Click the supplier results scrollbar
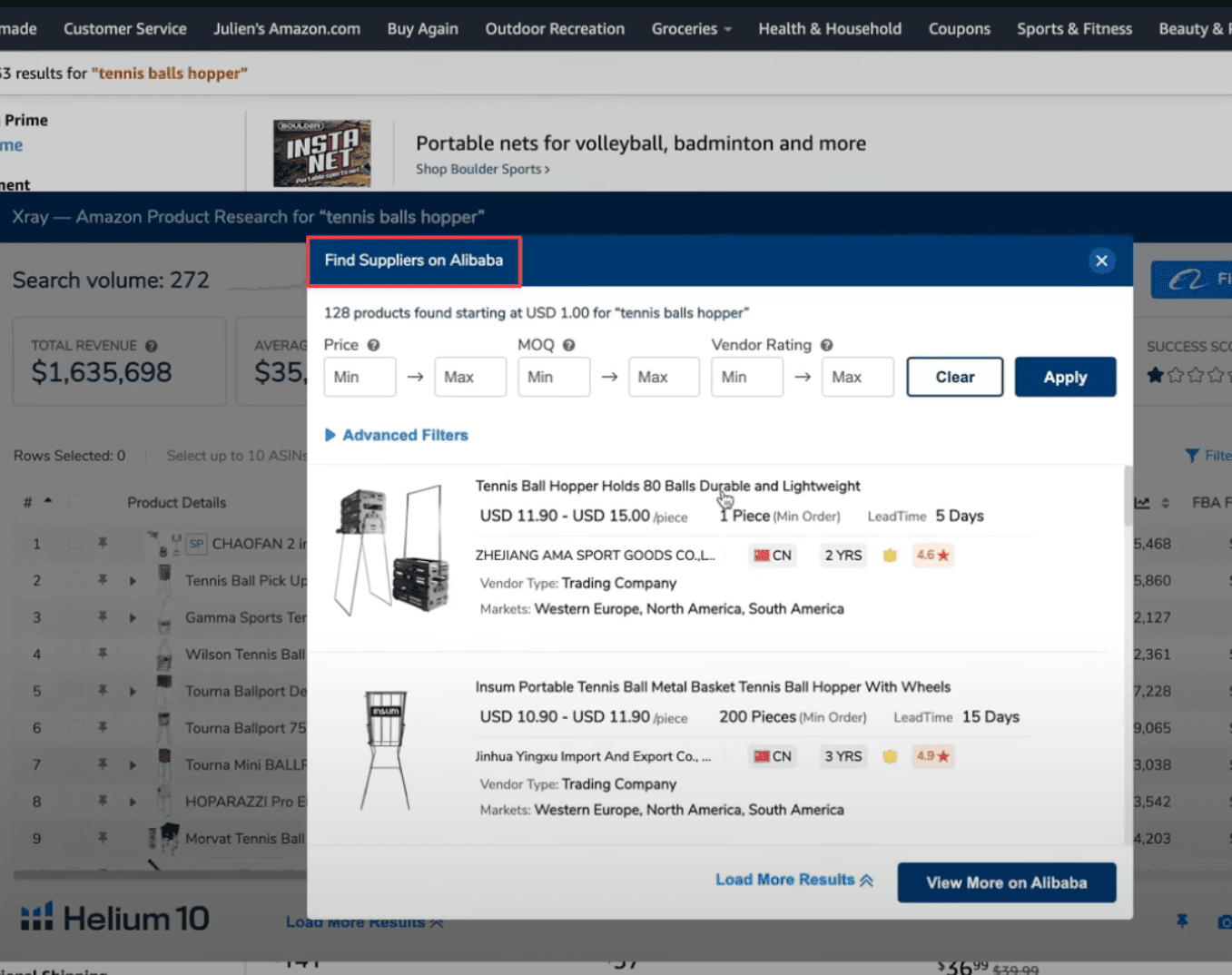1232x975 pixels. [x=1129, y=497]
